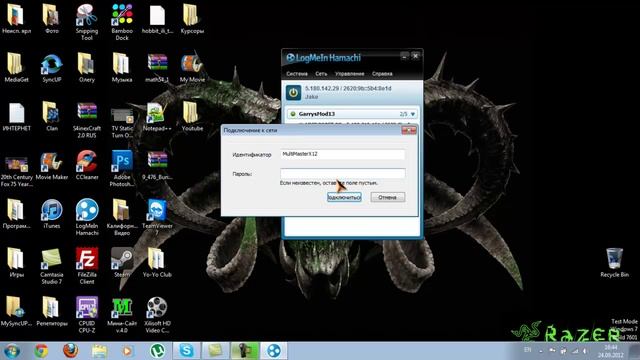Click the Hamachi IP address text
The height and width of the screenshot is (360, 640).
pyautogui.click(x=348, y=88)
